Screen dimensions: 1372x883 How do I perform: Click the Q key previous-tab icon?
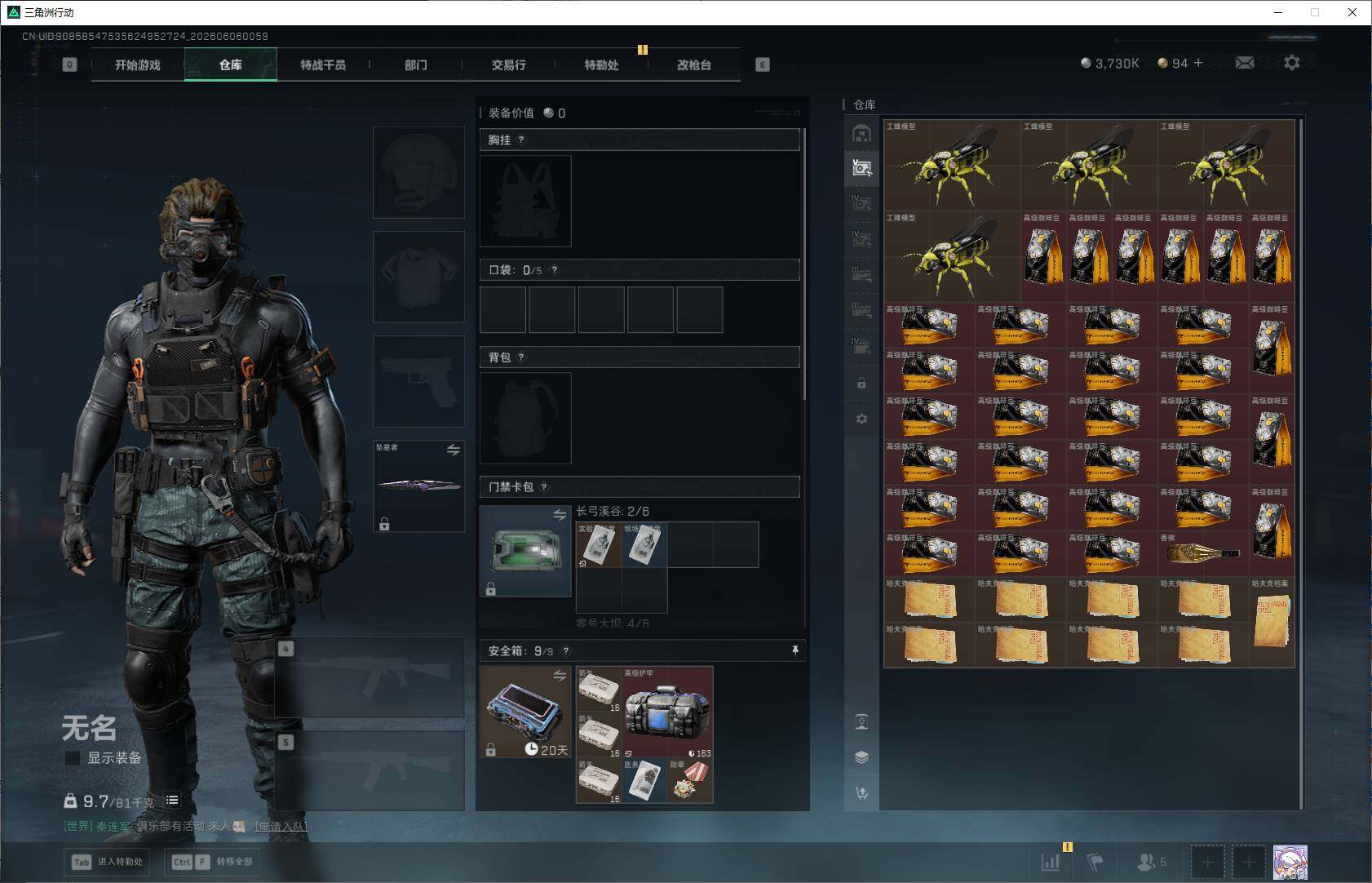[x=69, y=64]
